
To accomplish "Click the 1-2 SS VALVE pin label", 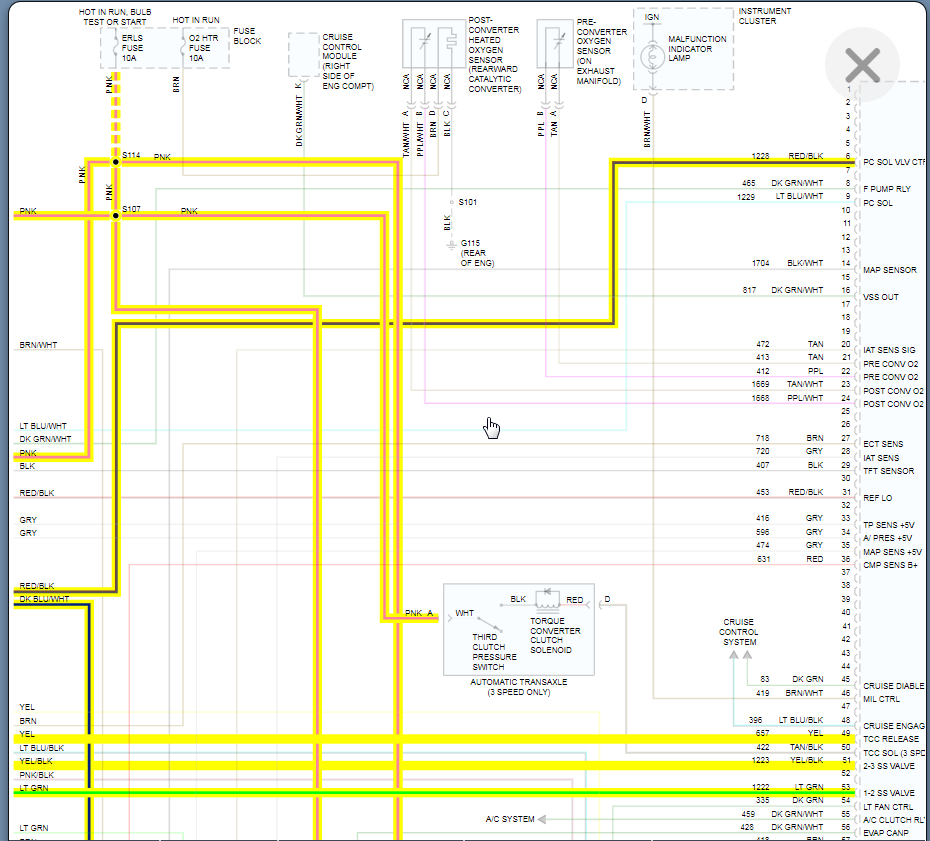I will click(x=888, y=793).
